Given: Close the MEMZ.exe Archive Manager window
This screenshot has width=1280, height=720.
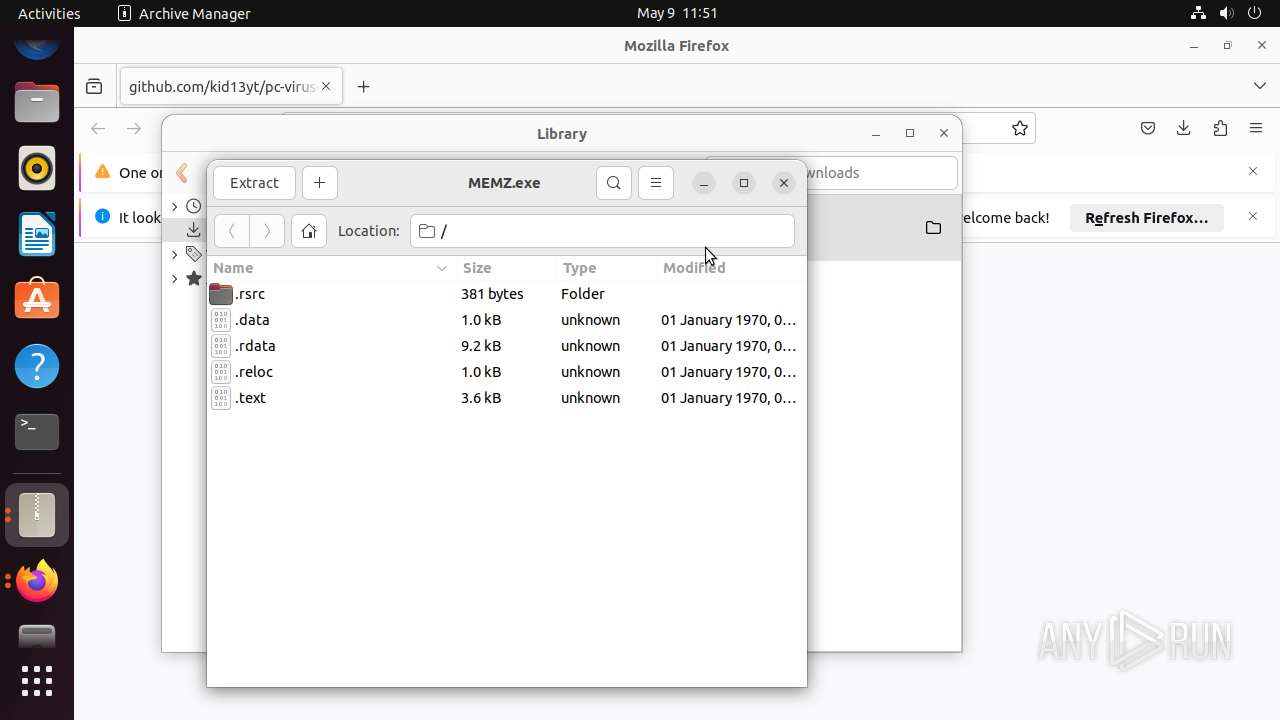Looking at the screenshot, I should (784, 183).
